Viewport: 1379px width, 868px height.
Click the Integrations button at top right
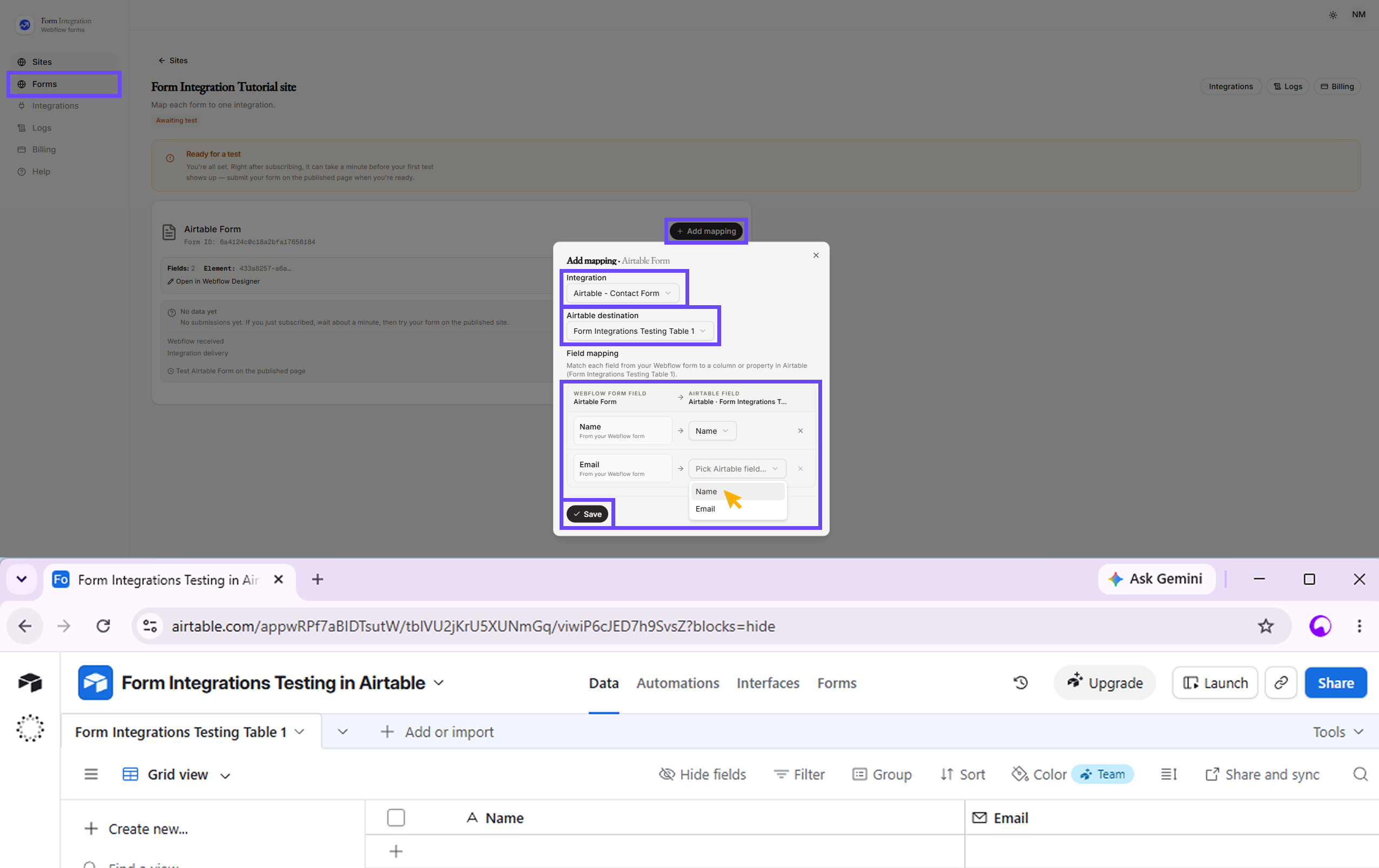[1230, 86]
